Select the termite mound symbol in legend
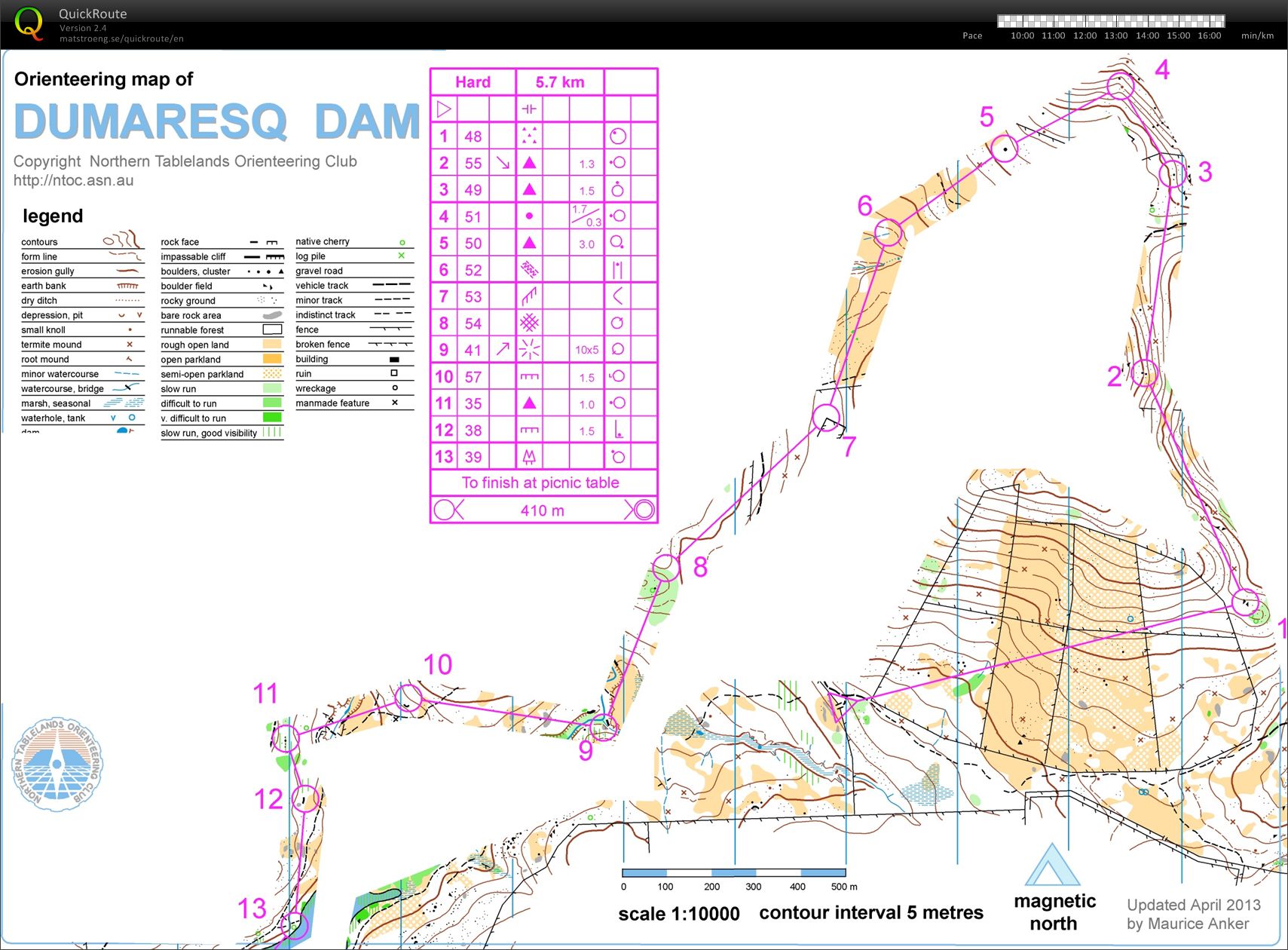 [x=128, y=345]
